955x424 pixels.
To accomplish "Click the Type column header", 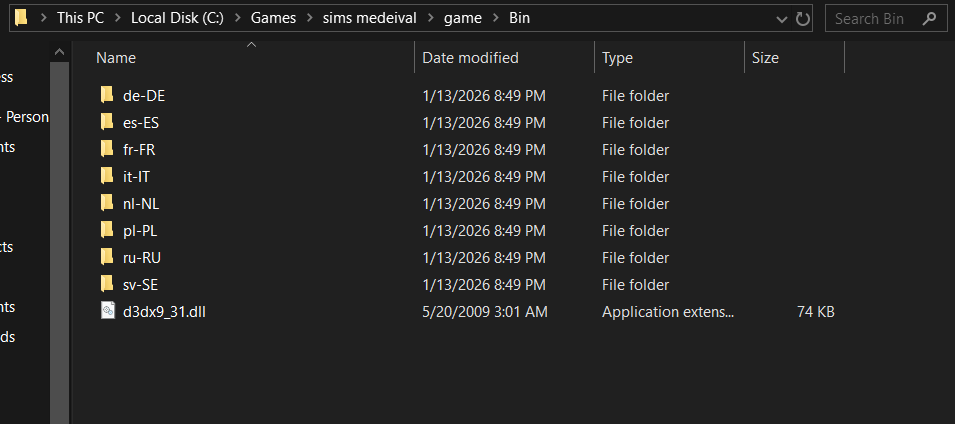I will click(x=617, y=58).
